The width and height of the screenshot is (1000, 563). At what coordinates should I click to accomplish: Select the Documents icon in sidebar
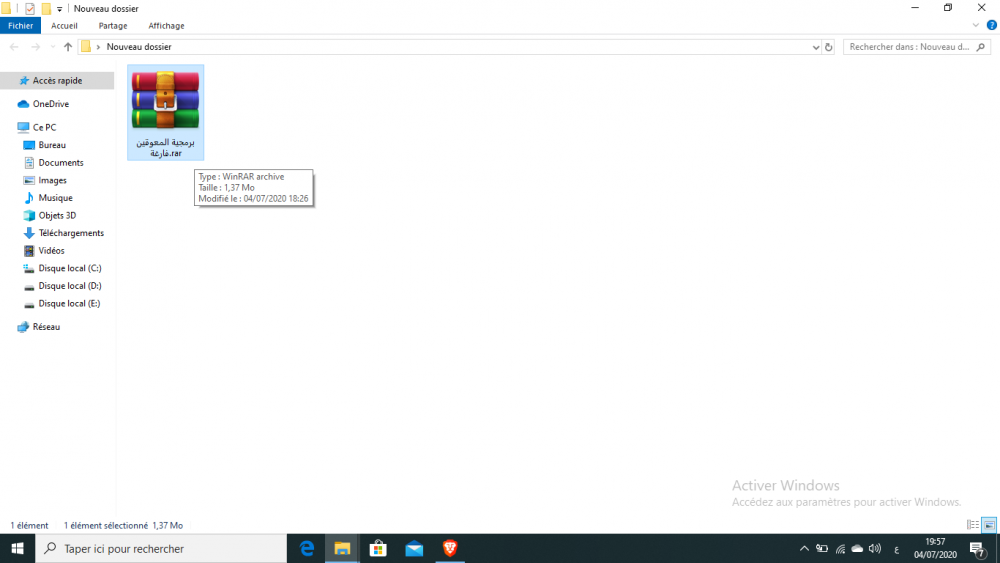click(29, 163)
